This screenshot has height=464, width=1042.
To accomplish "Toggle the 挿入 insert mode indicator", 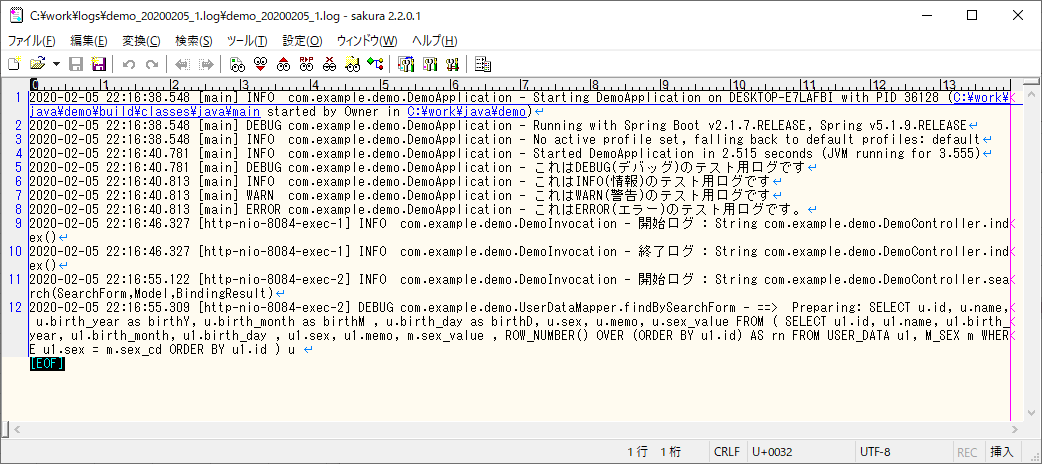I will coord(1002,452).
